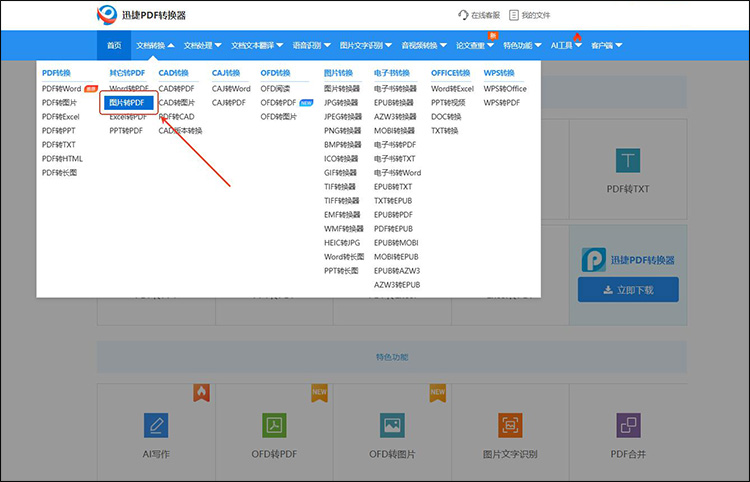Click the 图片文字识别 orange scan icon

[510, 425]
